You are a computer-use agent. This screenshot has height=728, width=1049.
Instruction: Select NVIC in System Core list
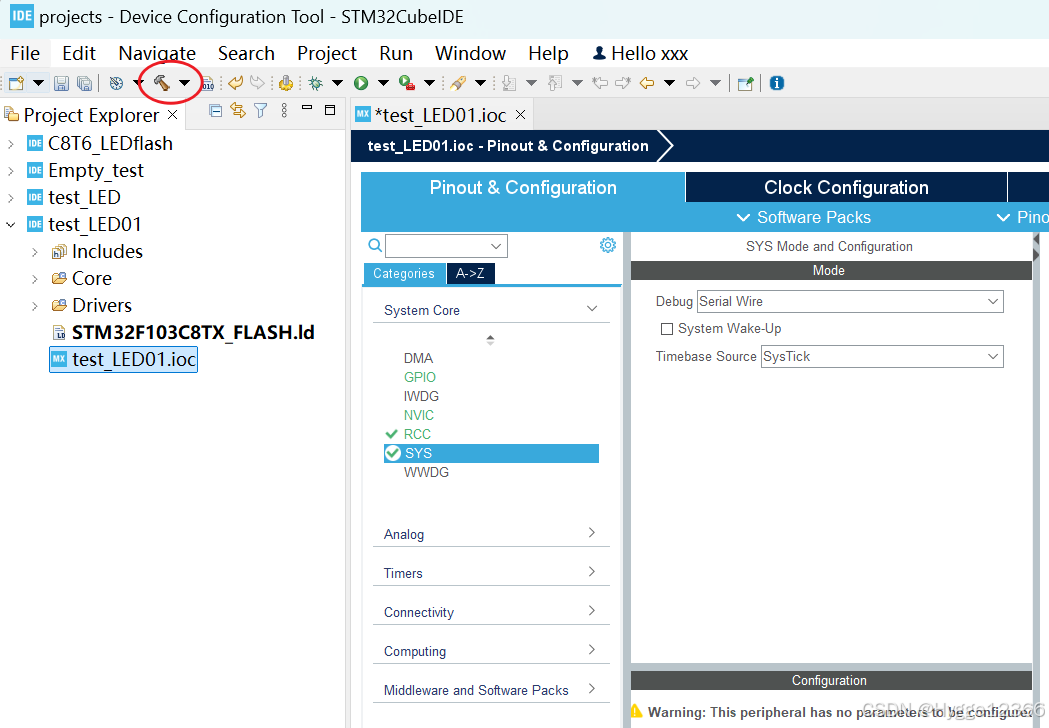[x=419, y=416]
